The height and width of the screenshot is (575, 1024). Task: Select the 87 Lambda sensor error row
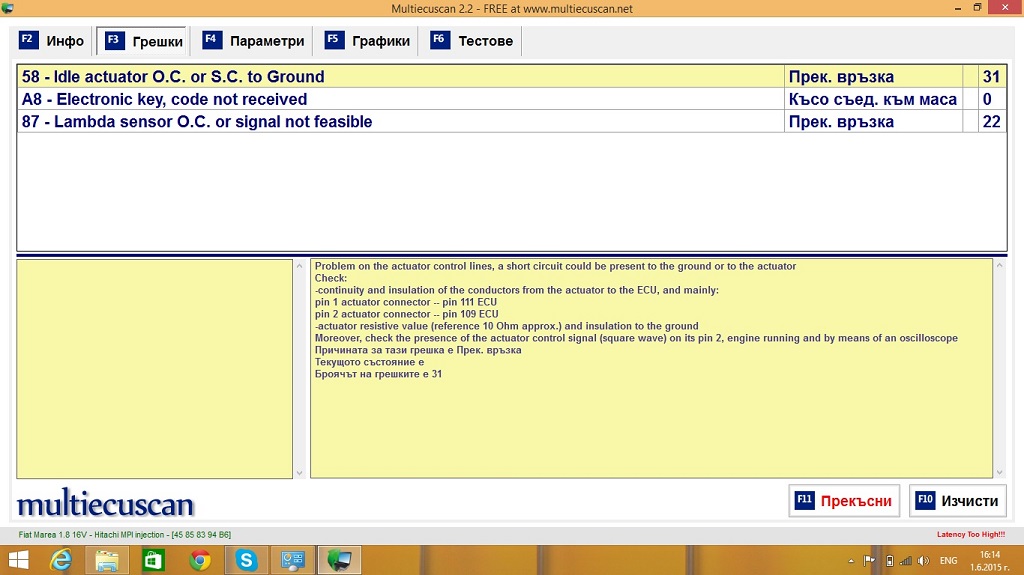tap(400, 122)
